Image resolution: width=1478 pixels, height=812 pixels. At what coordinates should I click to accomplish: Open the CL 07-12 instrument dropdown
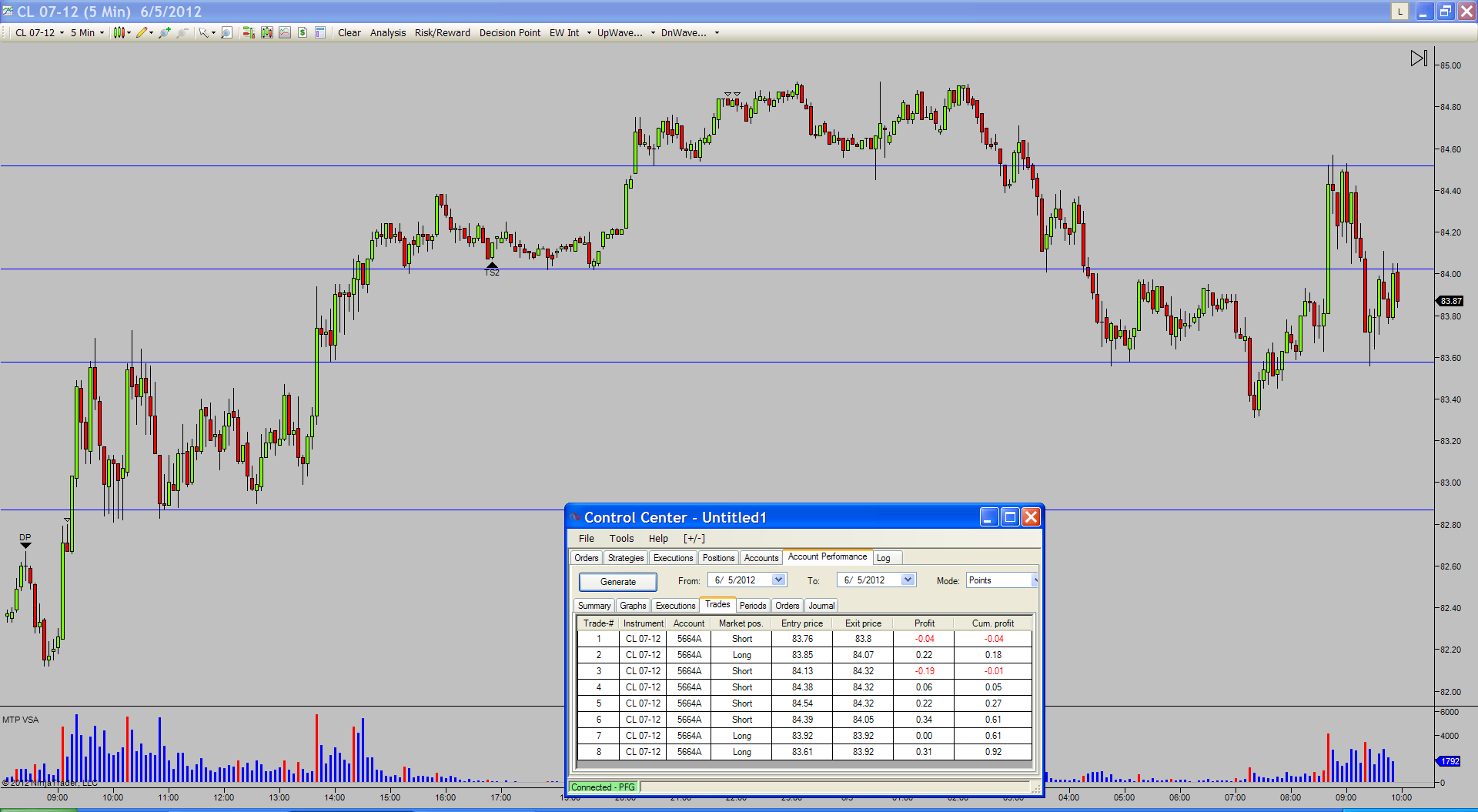click(40, 32)
